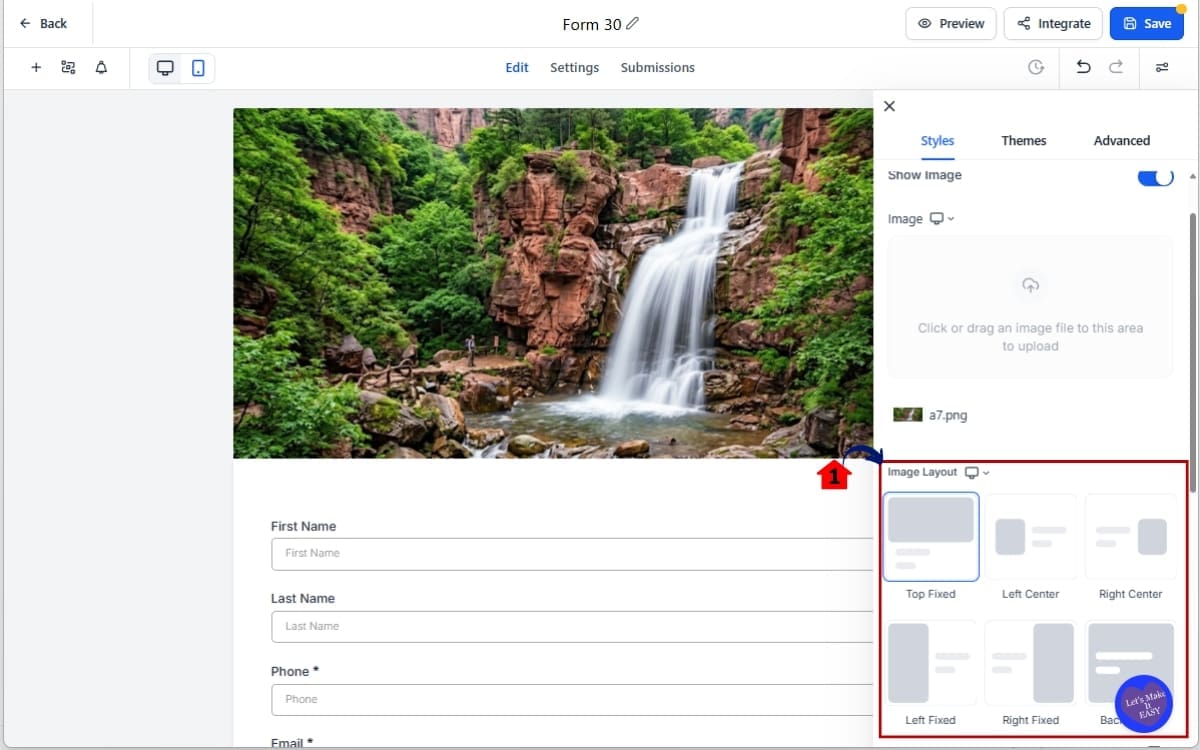Save the form
The image size is (1200, 750).
click(1146, 23)
